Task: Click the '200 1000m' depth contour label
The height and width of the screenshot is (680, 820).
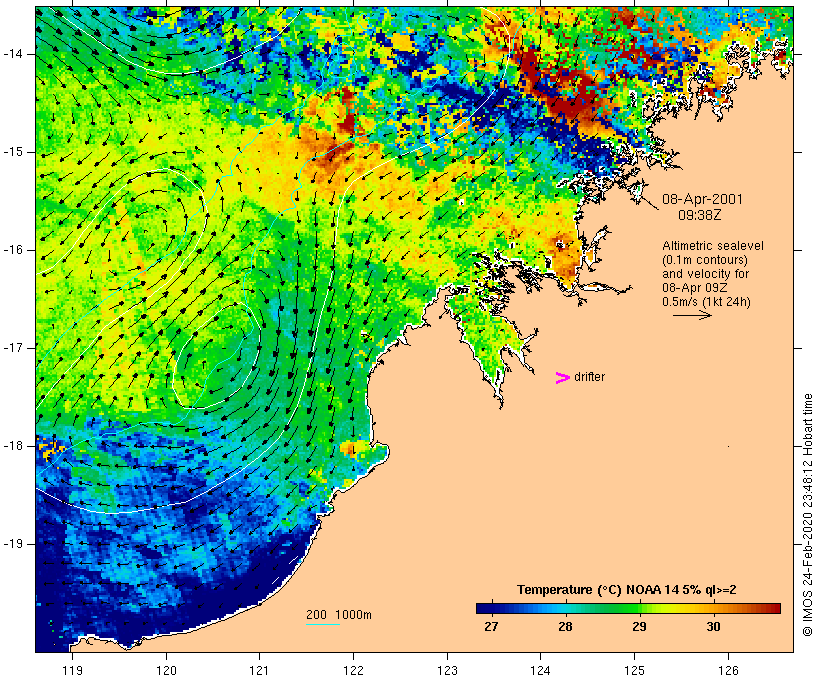Action: point(339,615)
